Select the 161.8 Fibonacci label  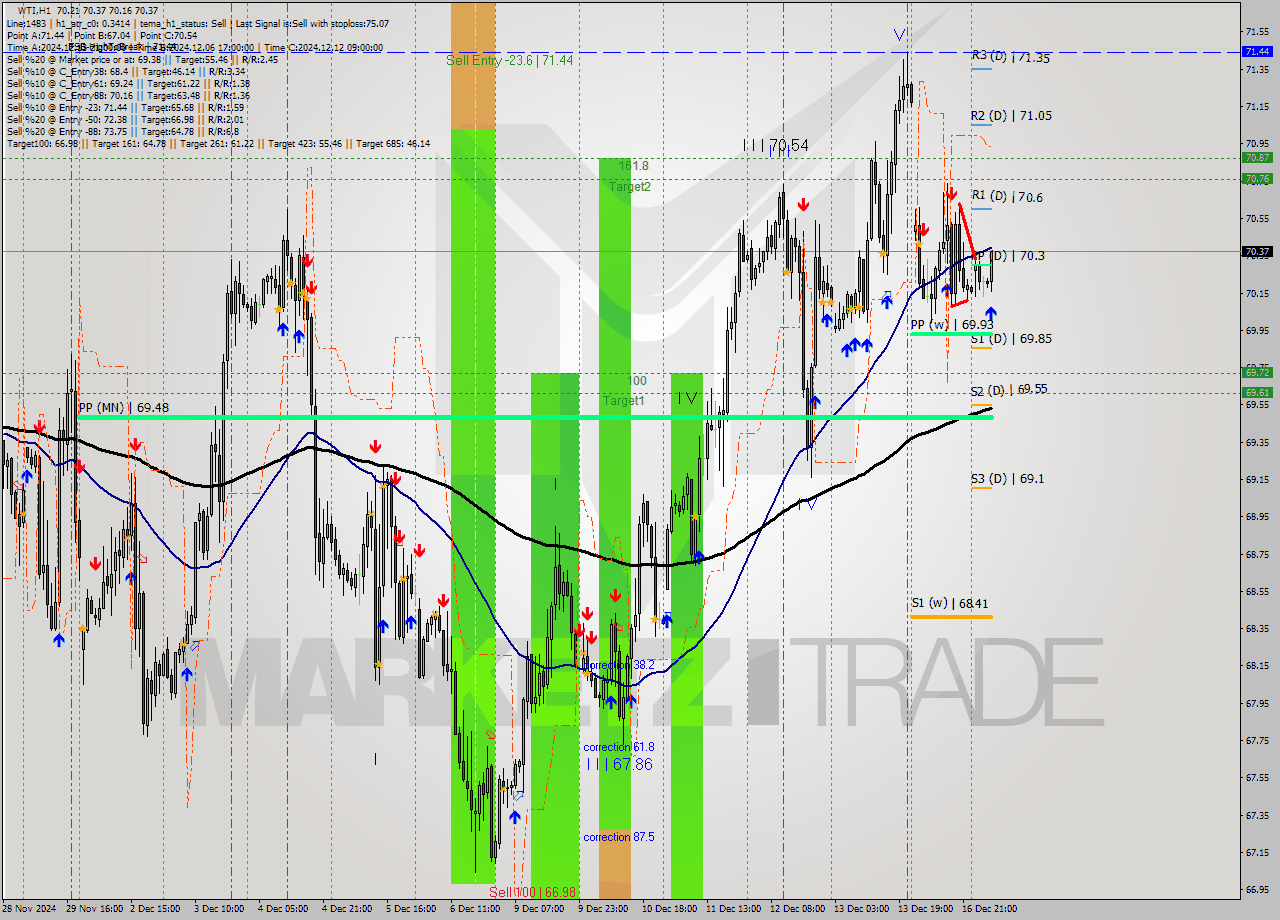point(634,166)
